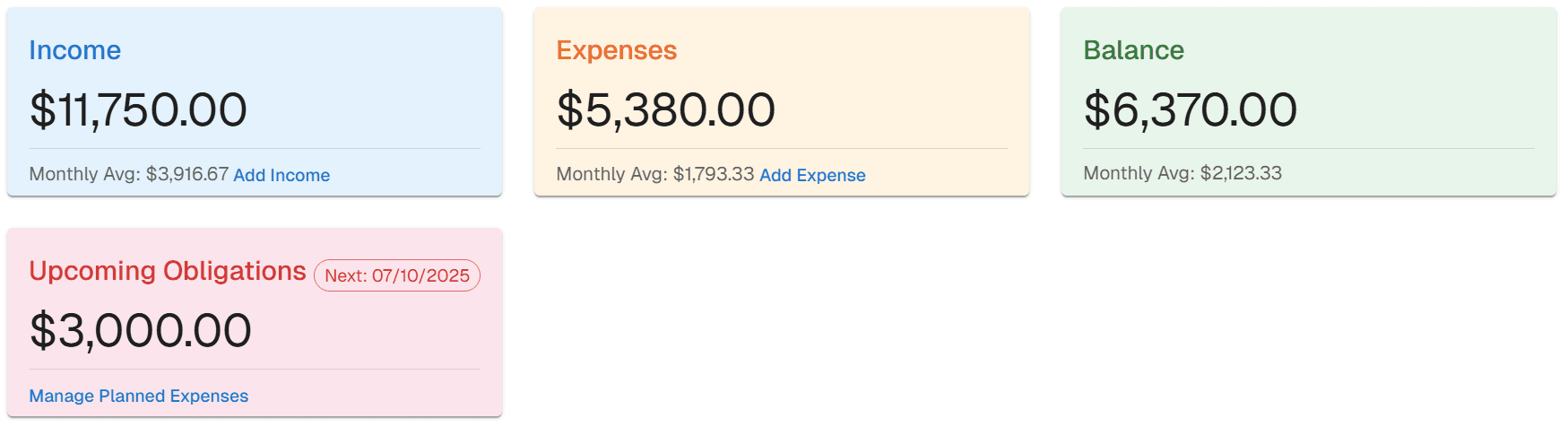Click the Add Income link
The height and width of the screenshot is (427, 1568).
pos(282,175)
